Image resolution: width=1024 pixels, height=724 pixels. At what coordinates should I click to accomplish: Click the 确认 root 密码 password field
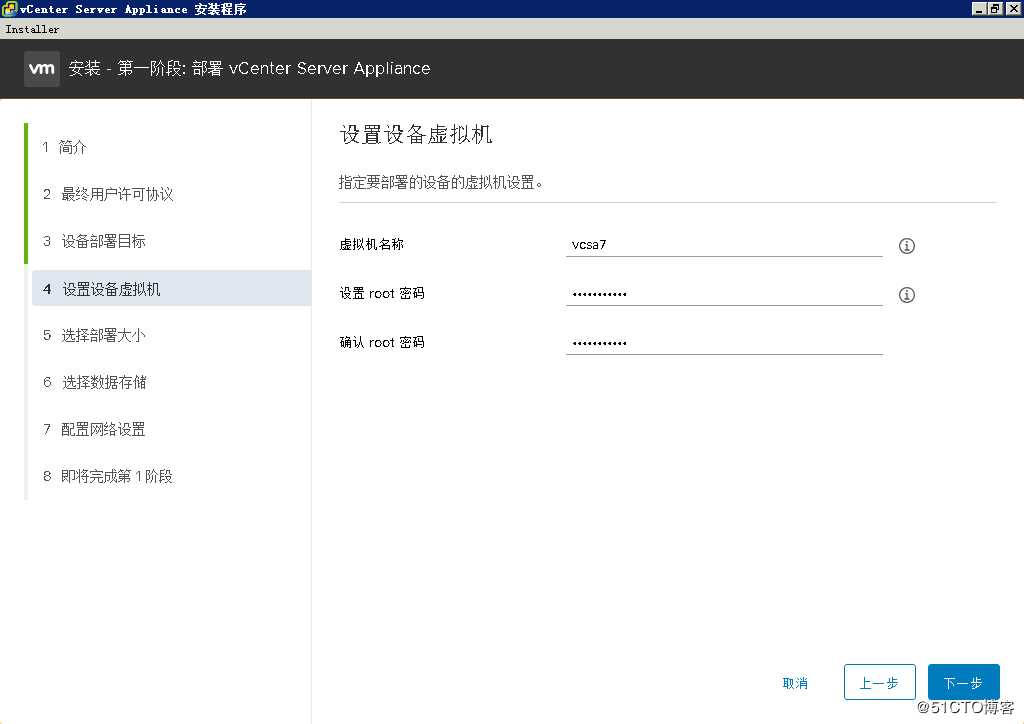pos(724,343)
